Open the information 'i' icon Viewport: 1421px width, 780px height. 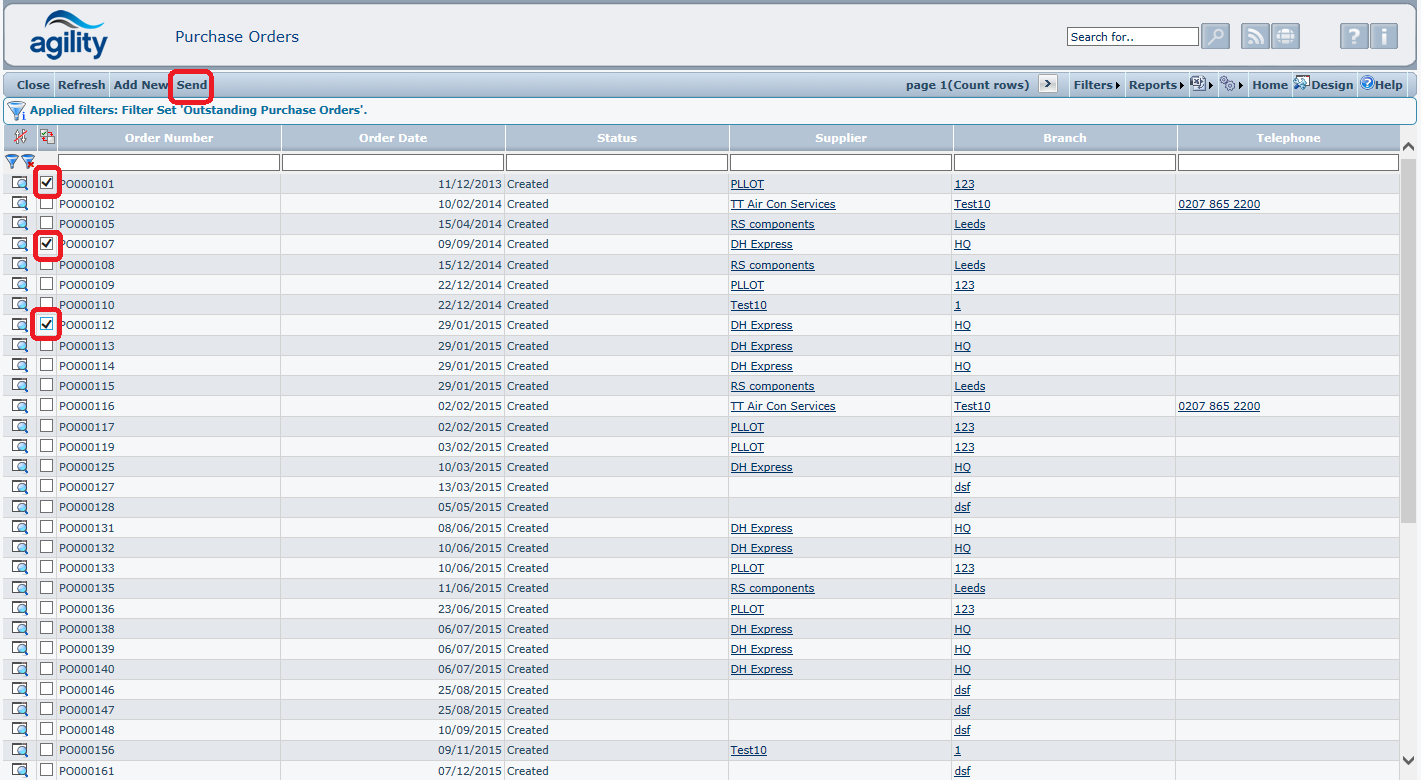pos(1384,37)
